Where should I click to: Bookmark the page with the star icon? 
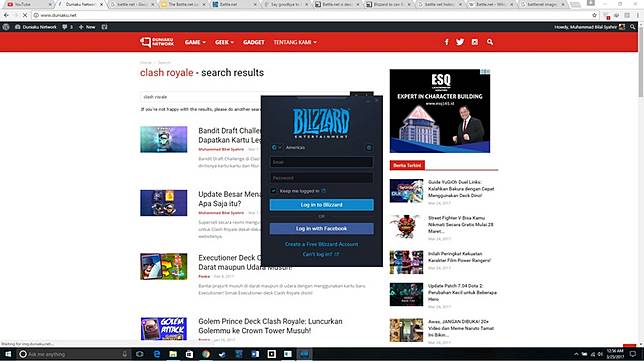click(x=594, y=15)
